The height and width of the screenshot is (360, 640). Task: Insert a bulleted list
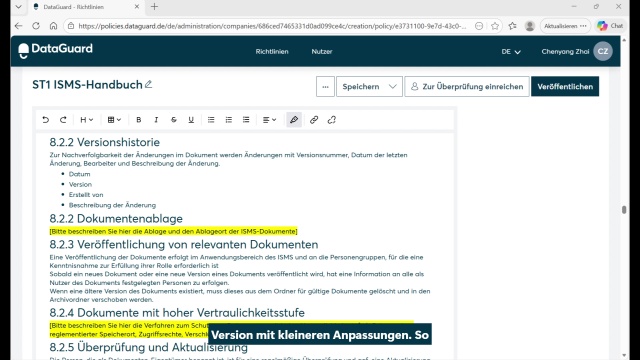211,120
